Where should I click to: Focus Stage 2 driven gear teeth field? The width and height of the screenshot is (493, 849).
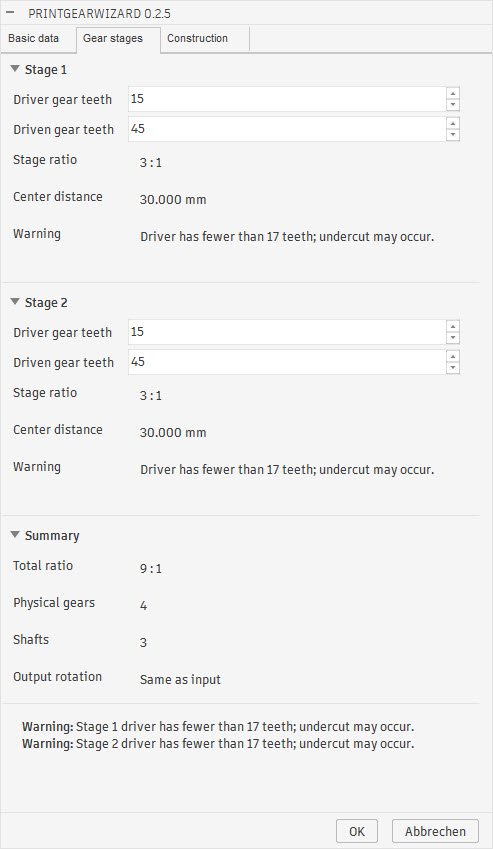(x=287, y=362)
